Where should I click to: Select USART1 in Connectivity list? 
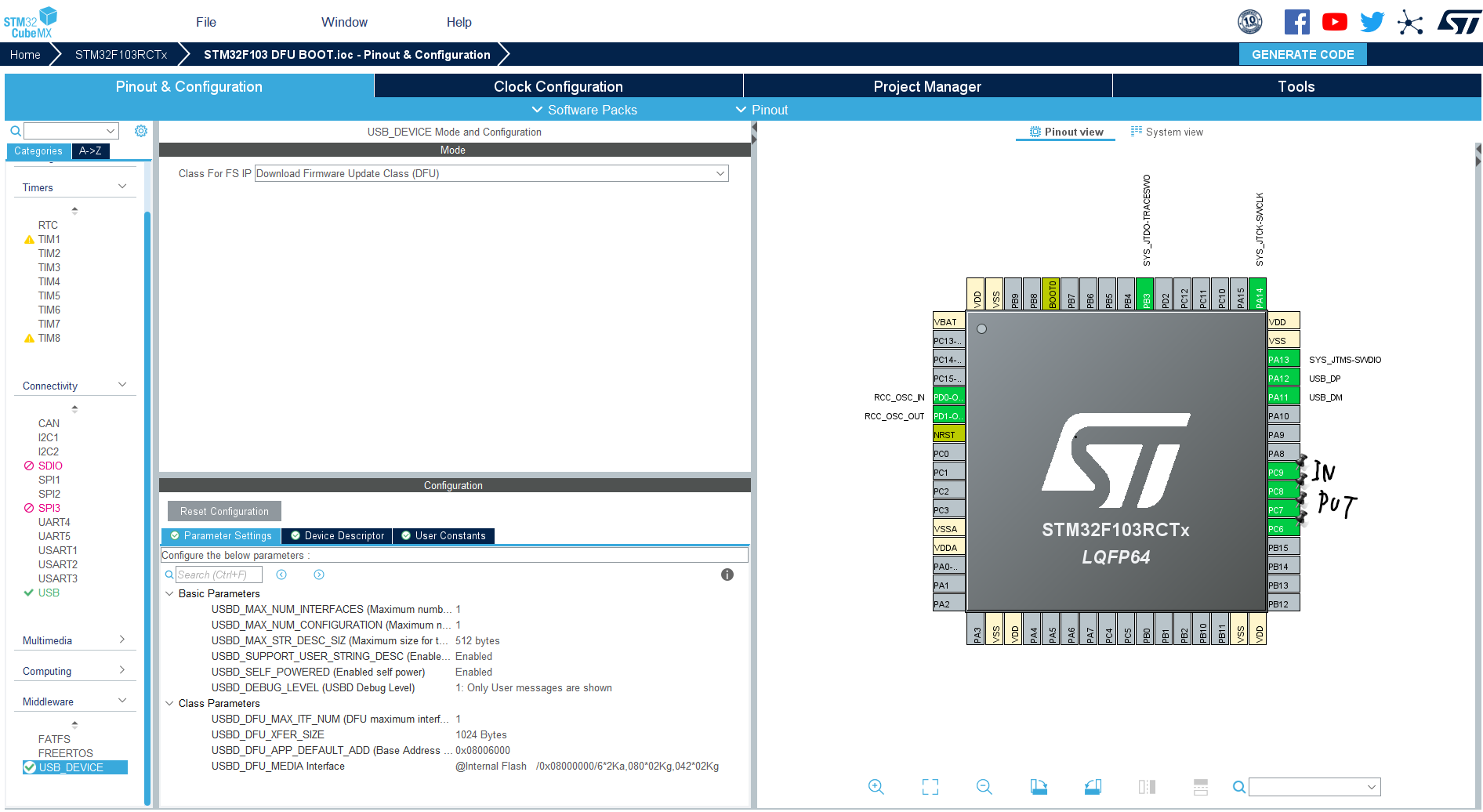(x=57, y=550)
